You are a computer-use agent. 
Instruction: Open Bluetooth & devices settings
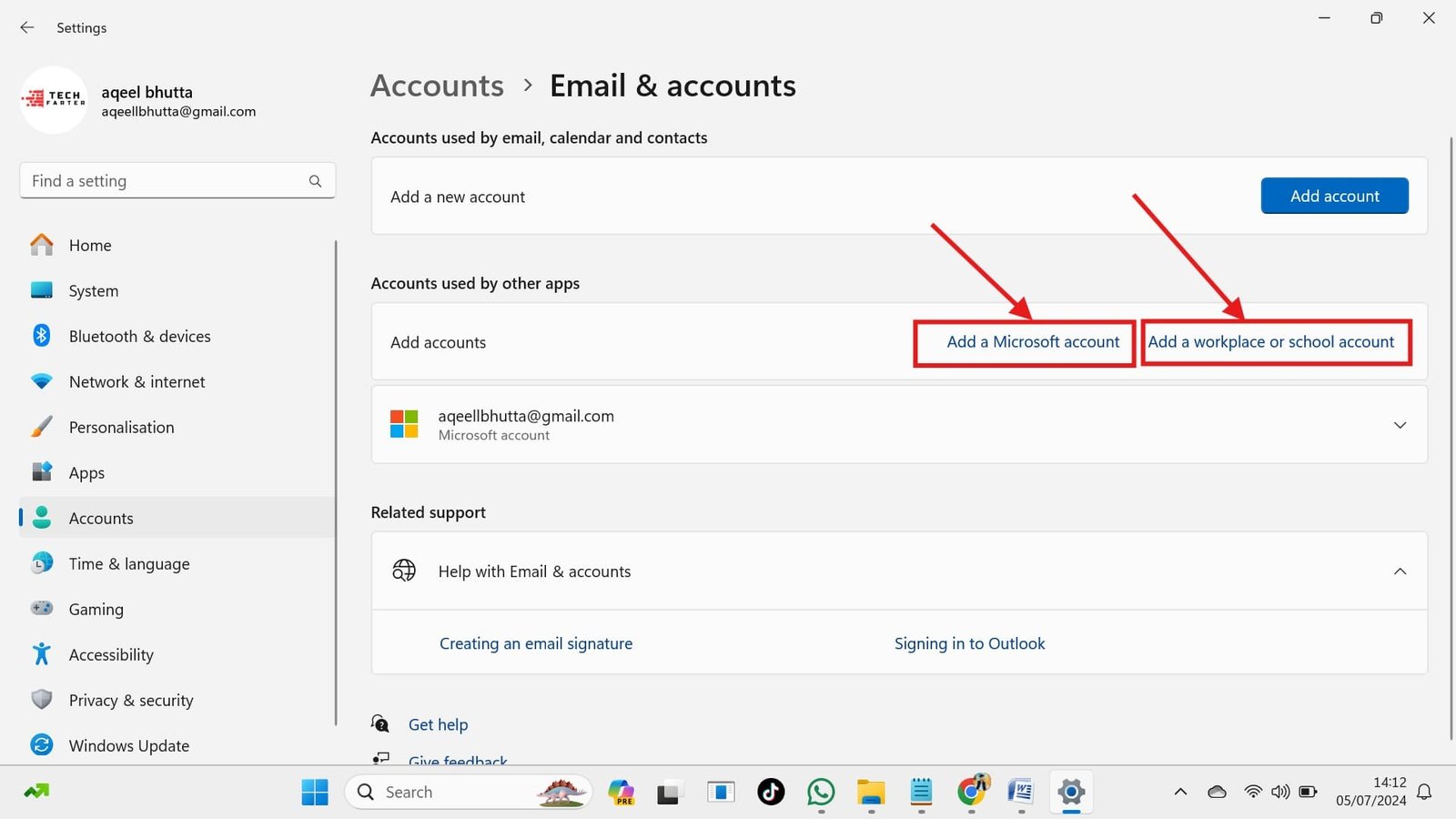point(139,336)
